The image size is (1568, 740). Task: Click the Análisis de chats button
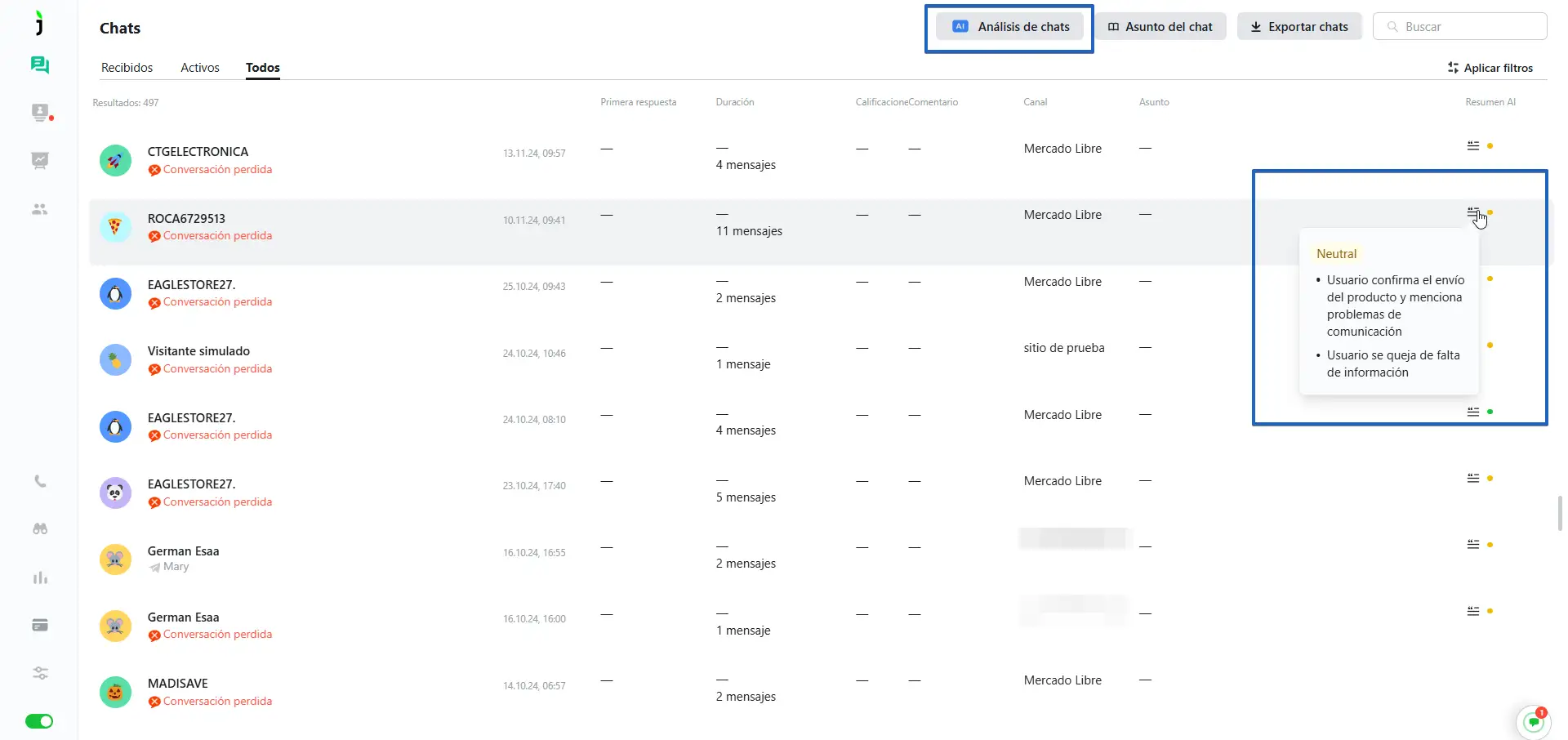[1010, 27]
